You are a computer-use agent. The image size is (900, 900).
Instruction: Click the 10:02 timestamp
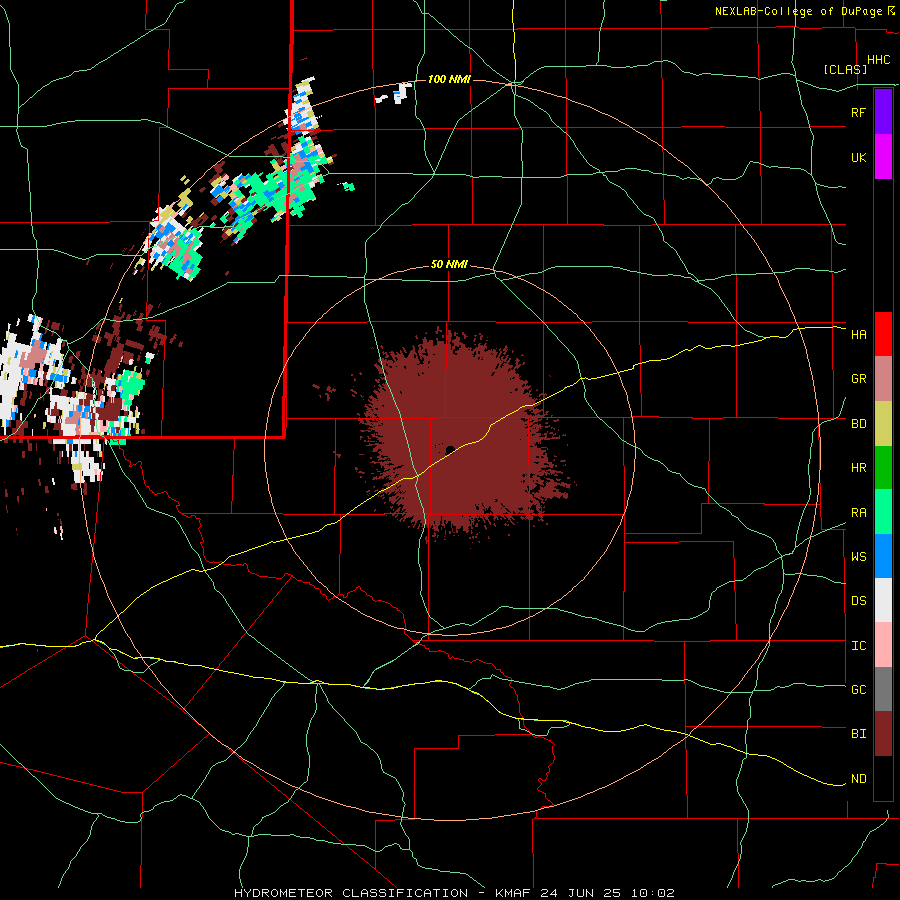coord(653,893)
